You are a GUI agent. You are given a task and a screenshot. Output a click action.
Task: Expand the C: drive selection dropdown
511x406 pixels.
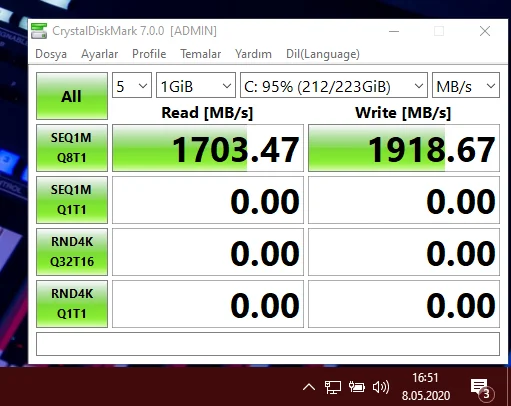click(x=334, y=85)
